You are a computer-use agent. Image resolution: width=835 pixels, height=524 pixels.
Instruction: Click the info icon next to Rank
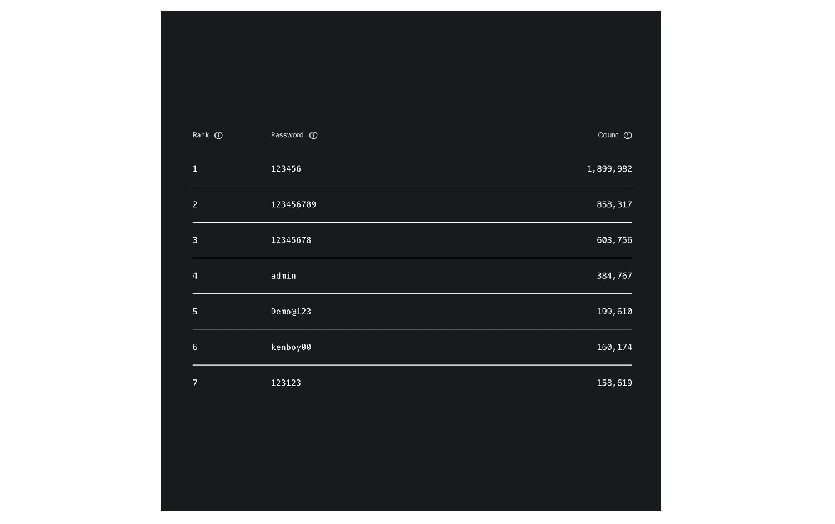click(219, 135)
